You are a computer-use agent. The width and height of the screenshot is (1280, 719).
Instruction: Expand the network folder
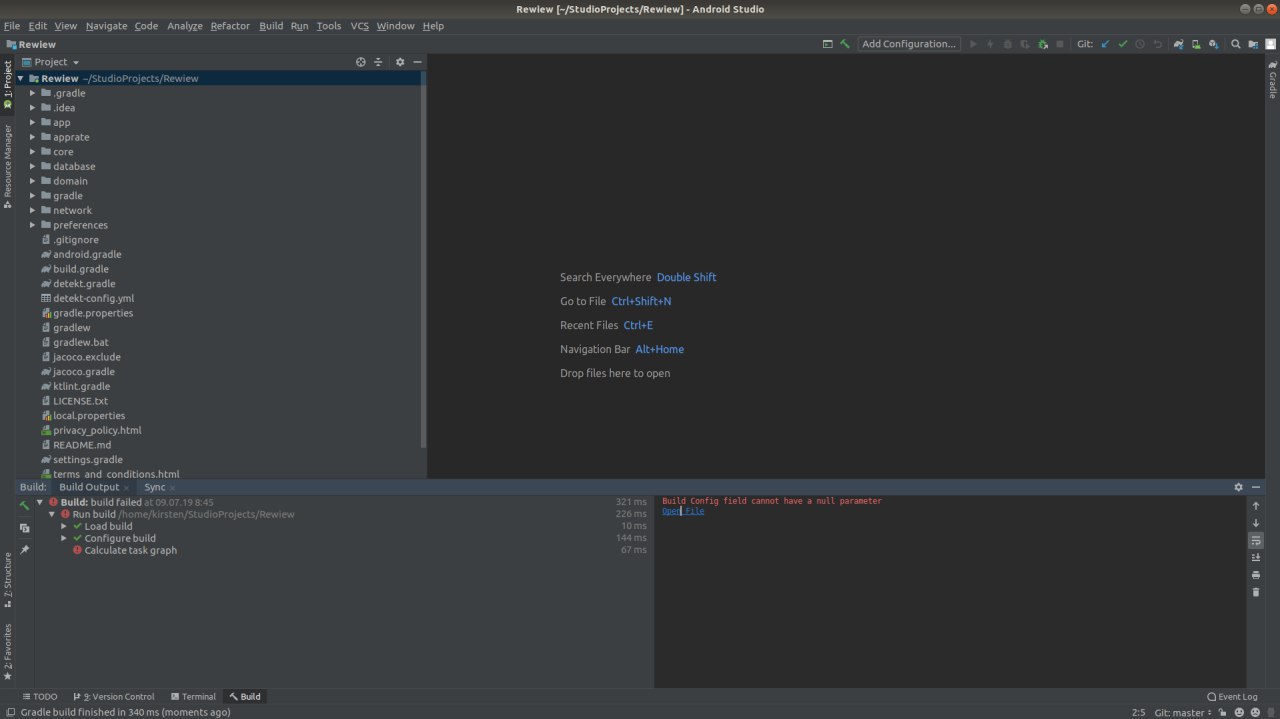32,210
